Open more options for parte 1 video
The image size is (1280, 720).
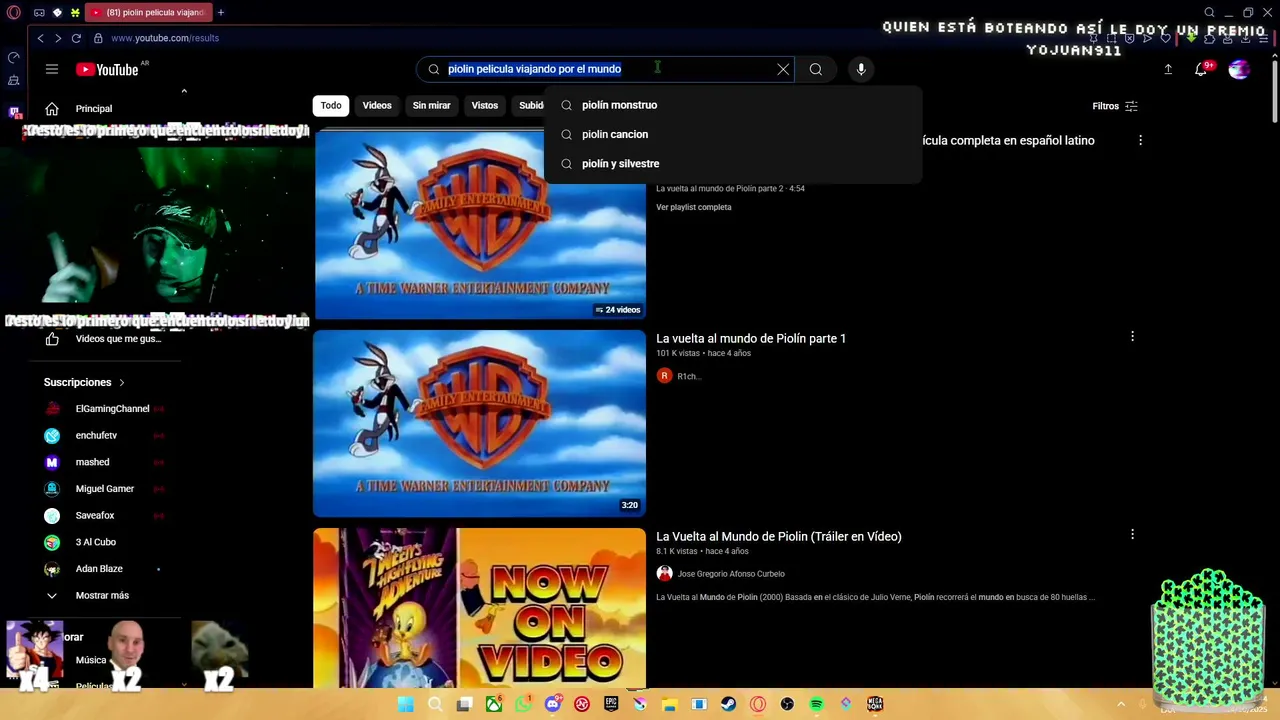click(x=1132, y=337)
